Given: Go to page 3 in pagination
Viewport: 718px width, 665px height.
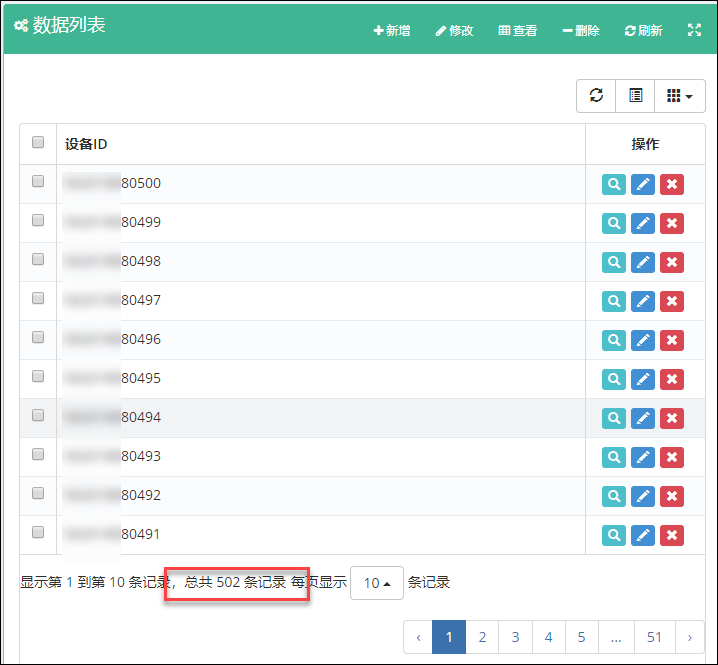Looking at the screenshot, I should coord(515,637).
